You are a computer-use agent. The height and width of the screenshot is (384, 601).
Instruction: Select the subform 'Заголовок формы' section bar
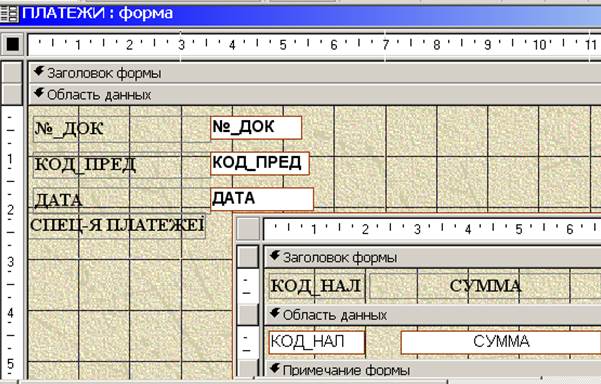click(x=432, y=258)
